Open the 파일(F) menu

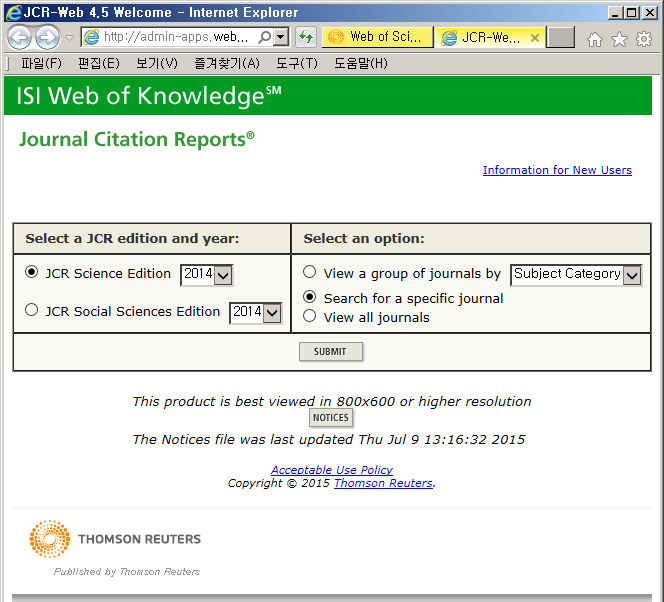click(x=42, y=64)
